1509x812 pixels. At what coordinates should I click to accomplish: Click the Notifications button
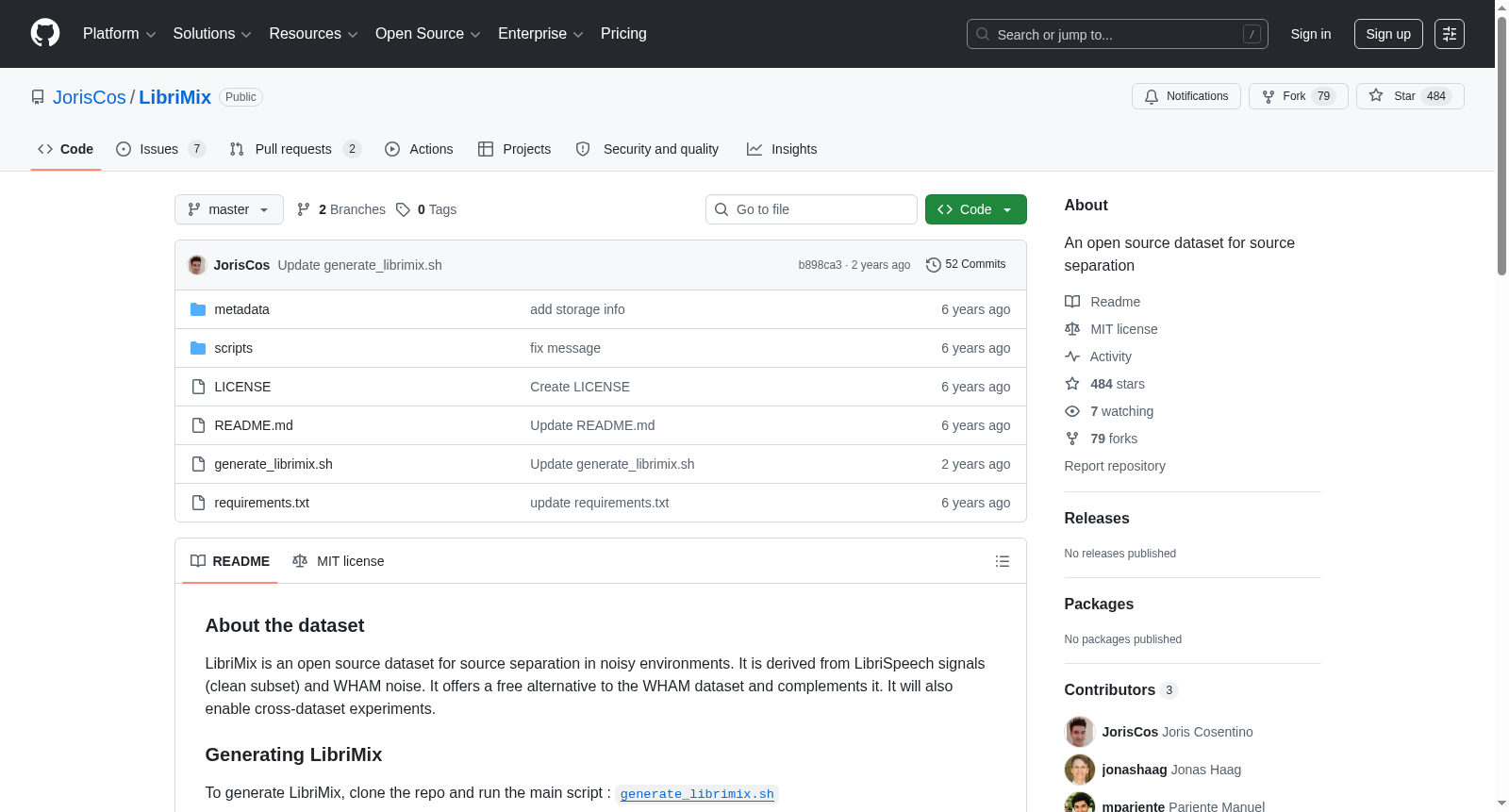[1186, 96]
